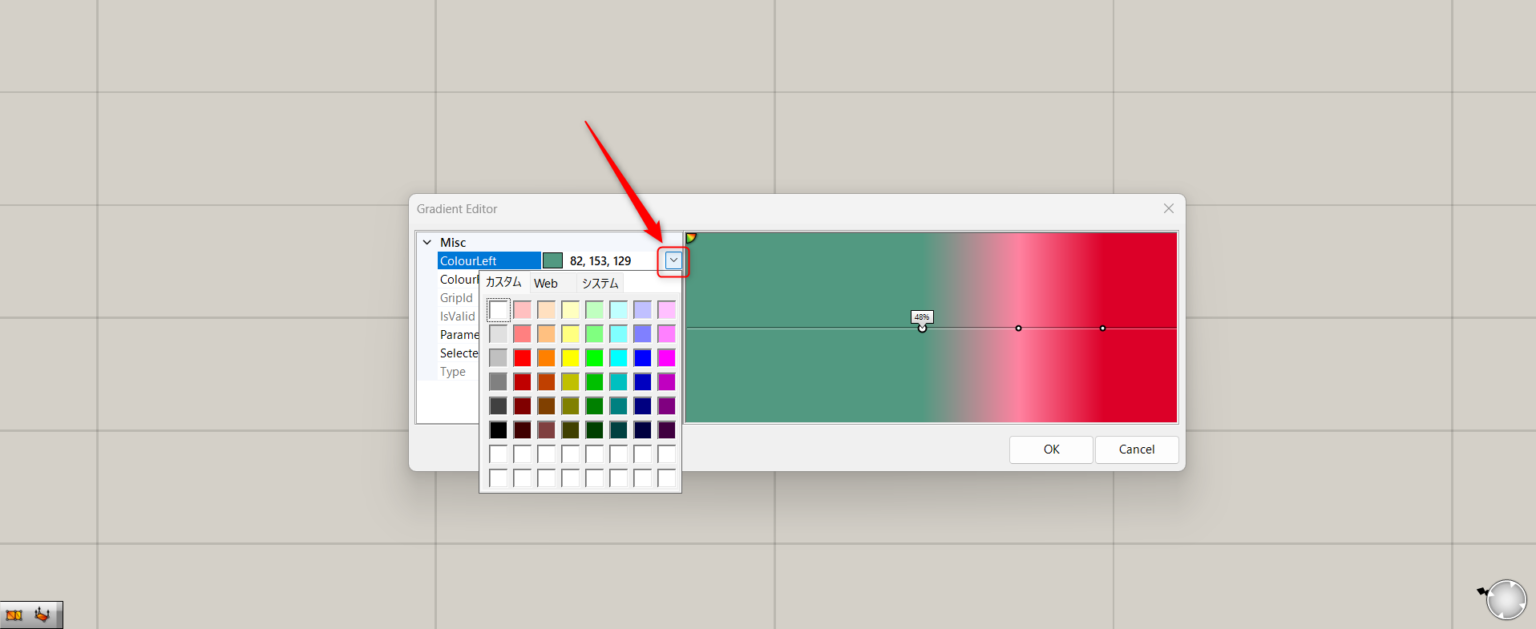
Task: Select the magenta swatch in the palette
Action: pos(666,357)
